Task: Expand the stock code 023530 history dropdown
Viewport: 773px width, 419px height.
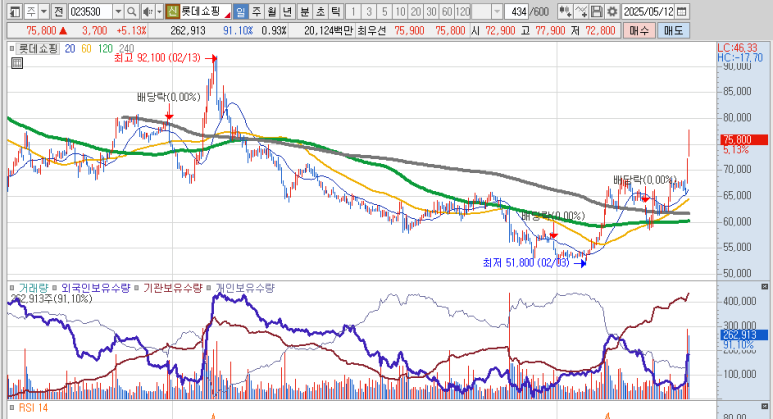Action: pos(118,11)
